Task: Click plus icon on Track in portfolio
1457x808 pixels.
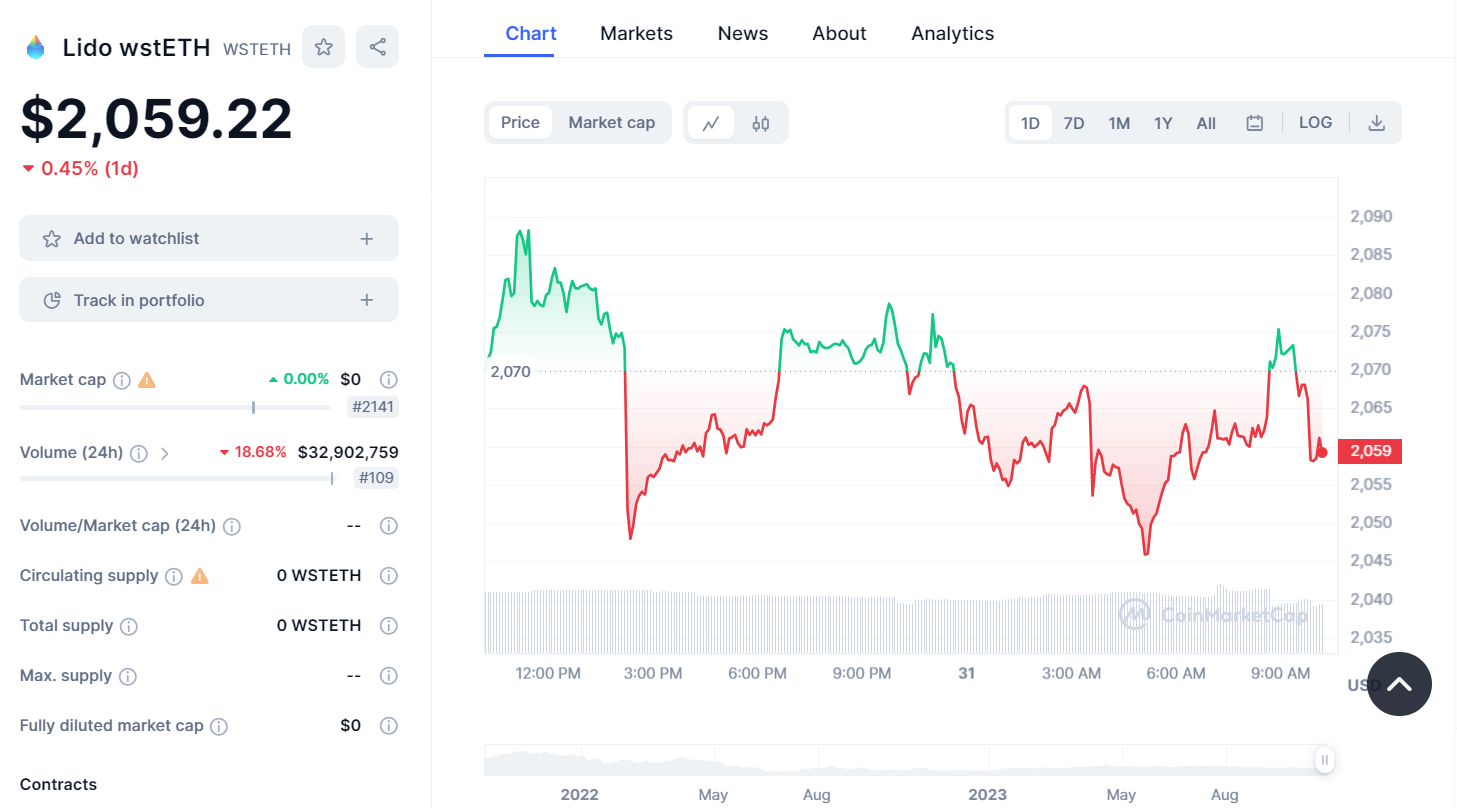Action: coord(367,300)
